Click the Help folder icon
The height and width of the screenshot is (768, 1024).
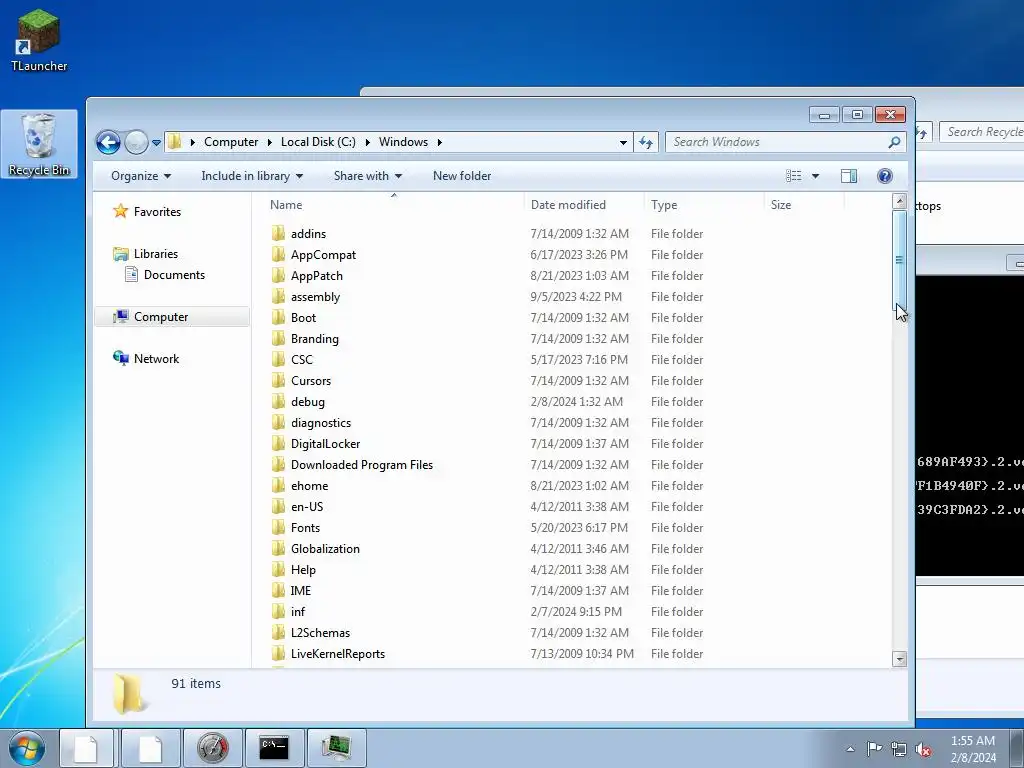[x=278, y=569]
